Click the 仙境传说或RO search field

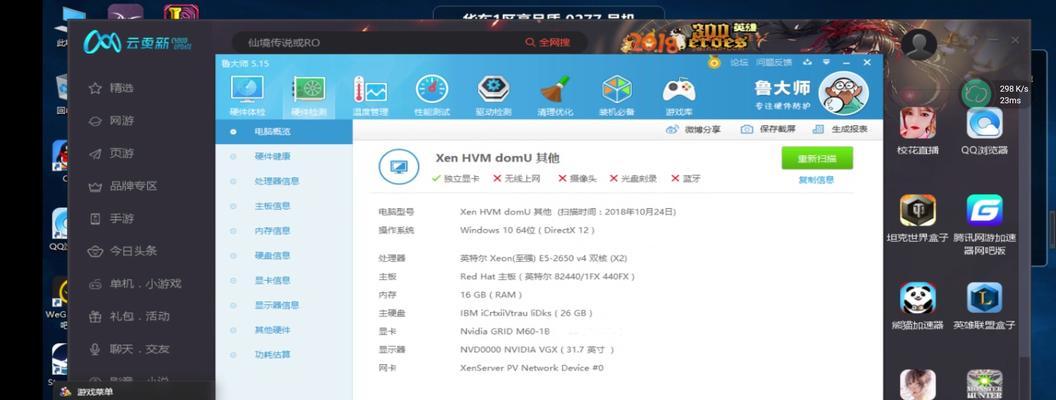tap(377, 42)
